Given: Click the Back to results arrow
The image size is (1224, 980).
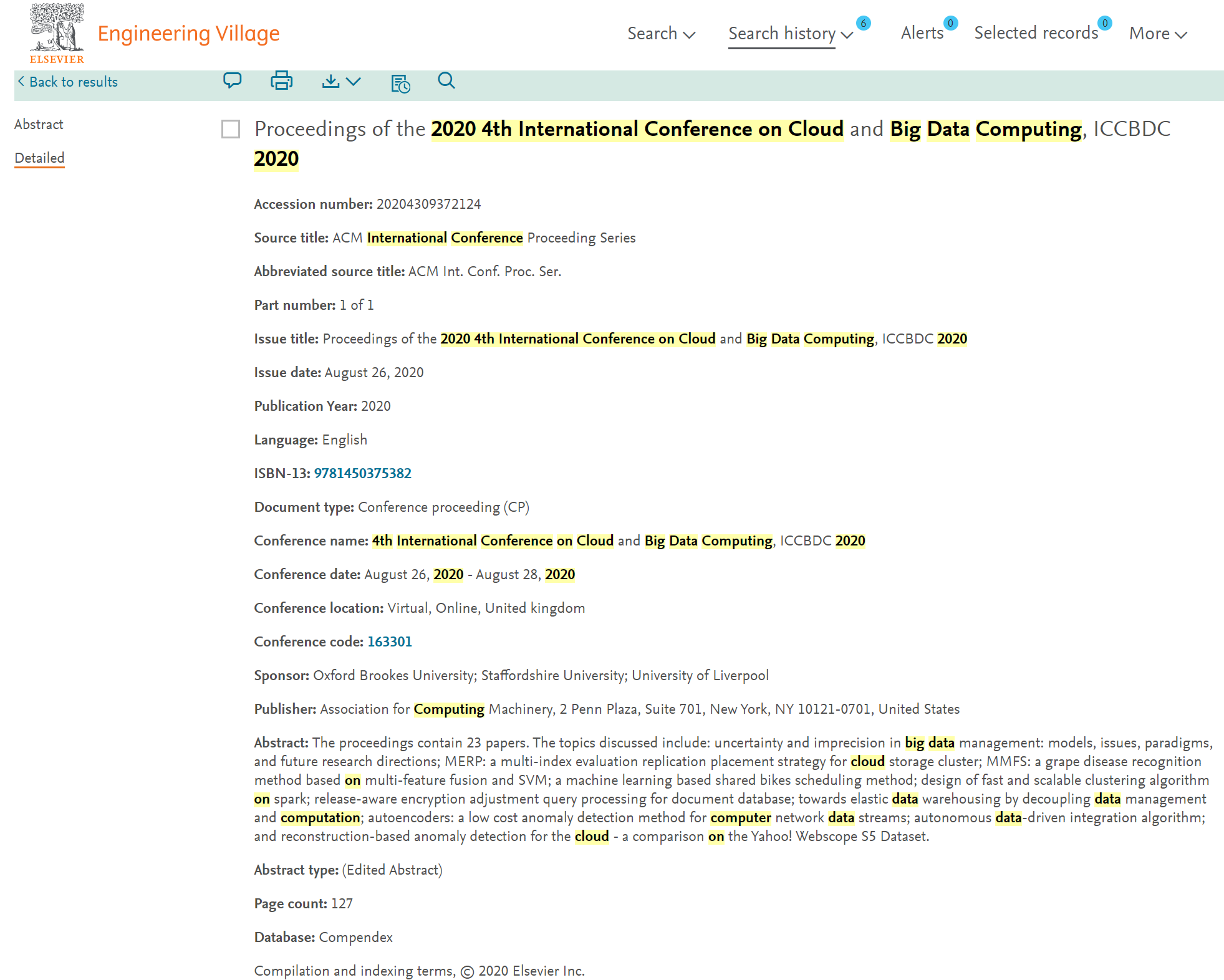Looking at the screenshot, I should click(21, 82).
